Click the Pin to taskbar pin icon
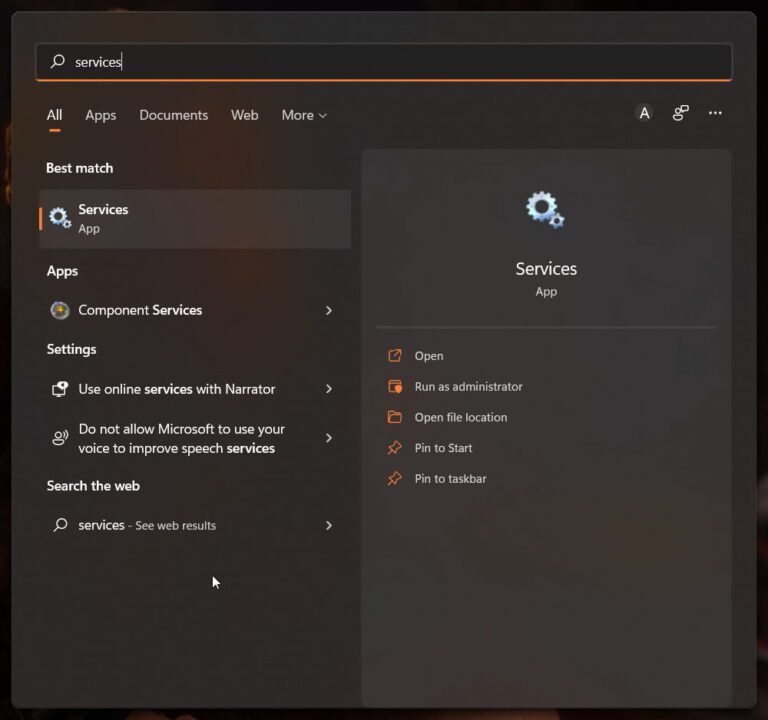 point(395,479)
